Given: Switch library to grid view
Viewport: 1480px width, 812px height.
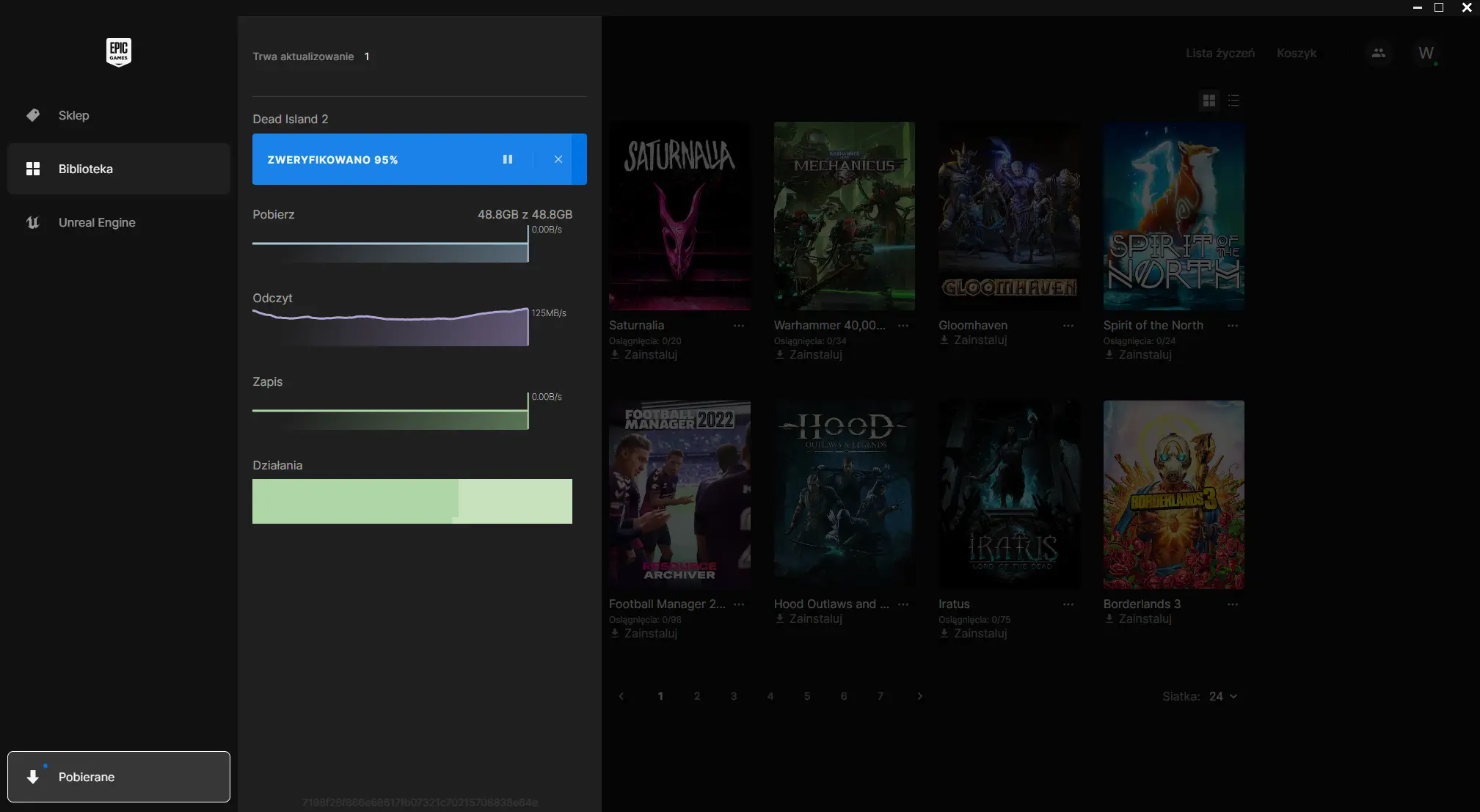Looking at the screenshot, I should coord(1209,100).
